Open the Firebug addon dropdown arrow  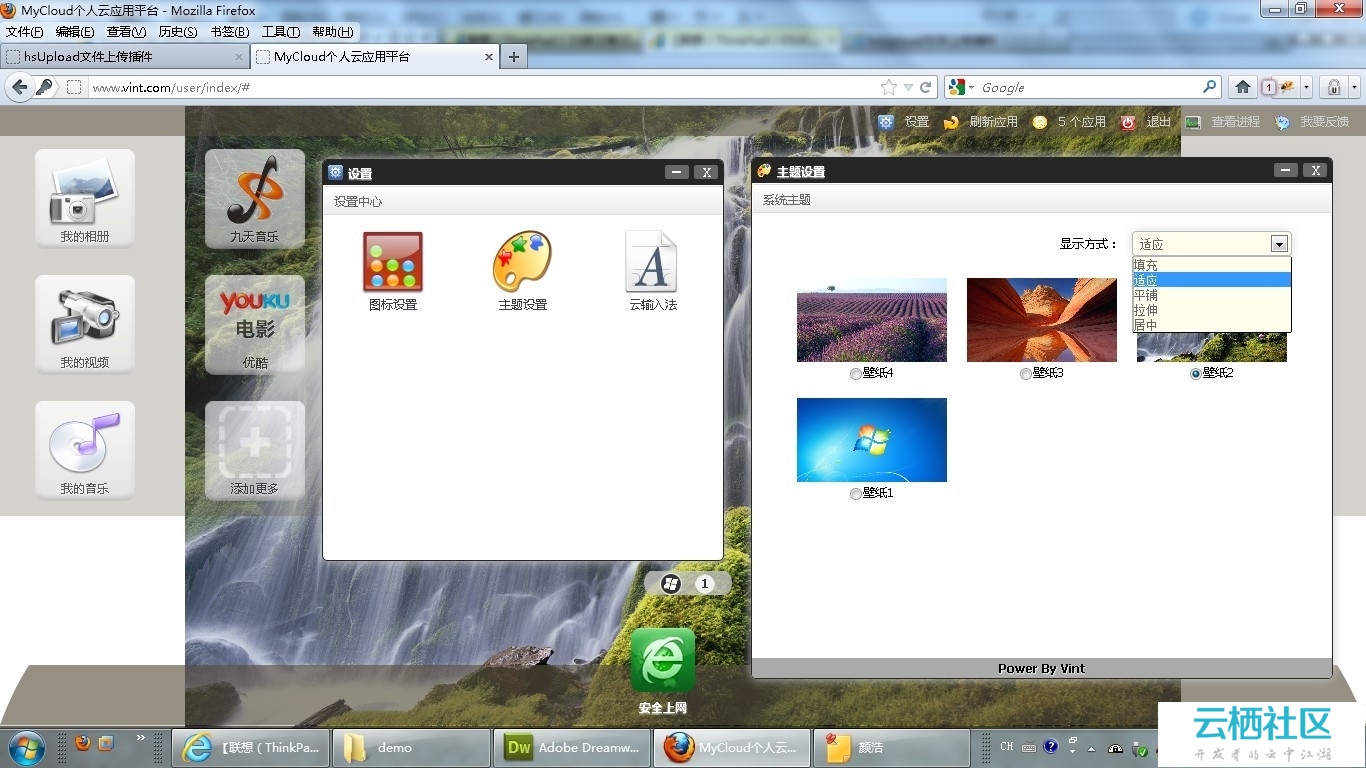click(1306, 87)
